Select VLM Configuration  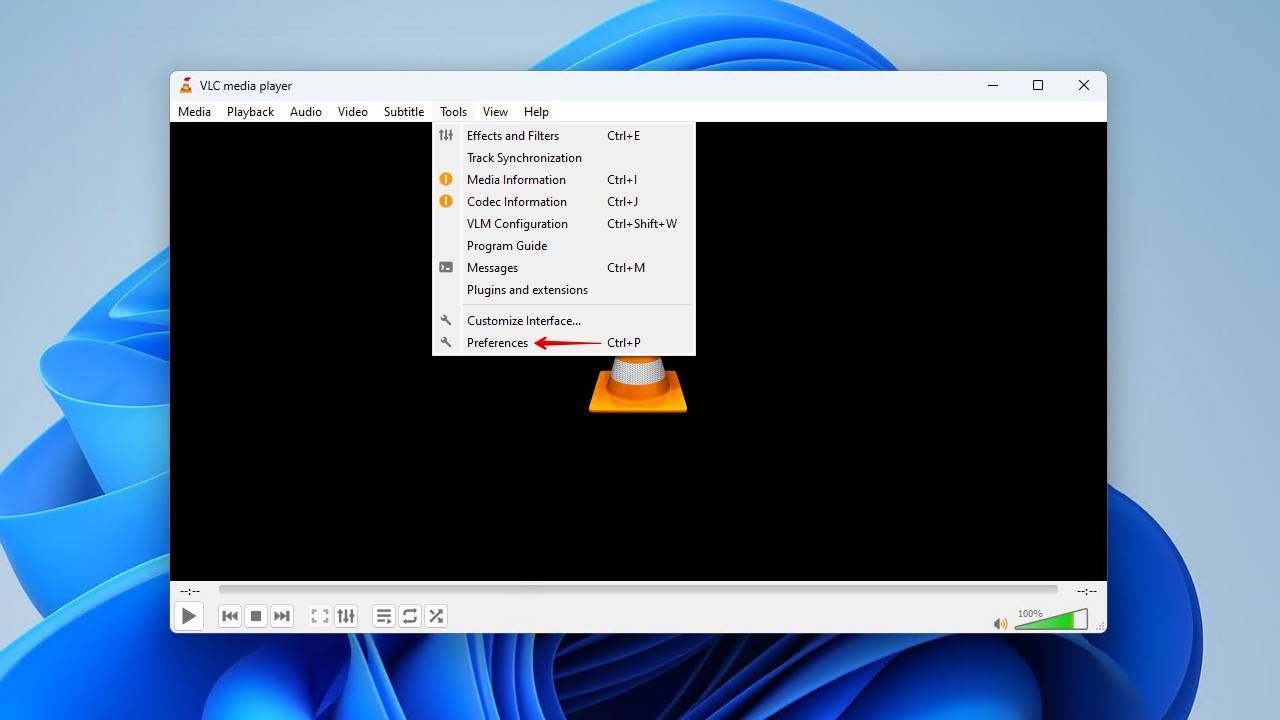564,224
